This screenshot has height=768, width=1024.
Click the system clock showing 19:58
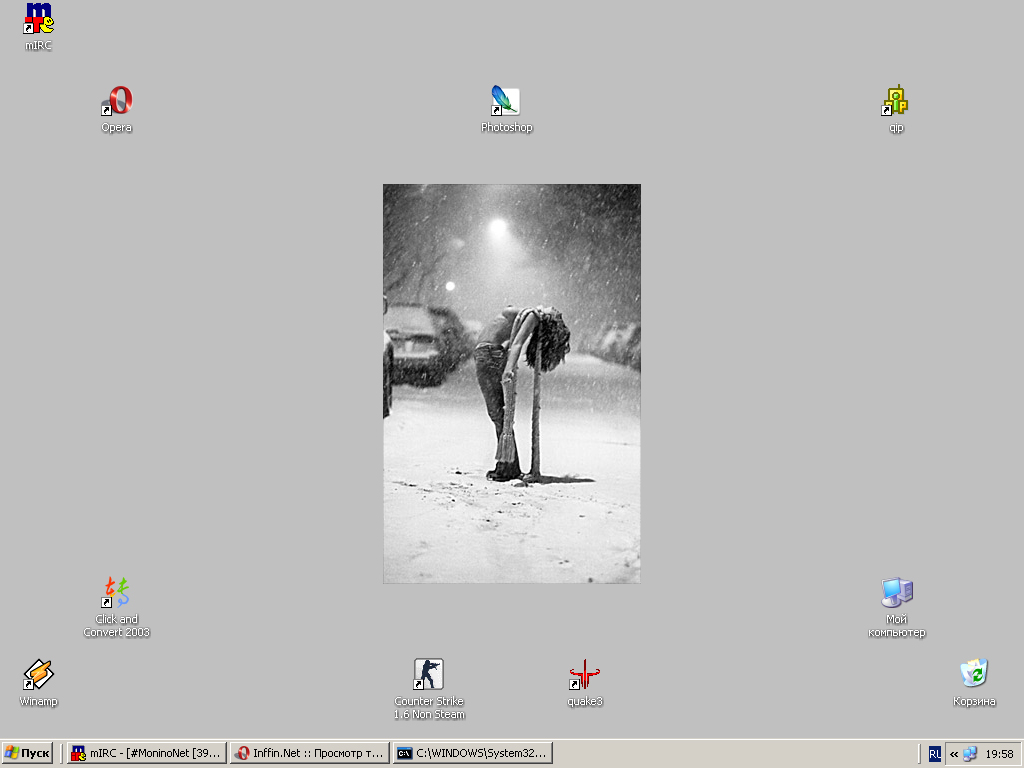tap(999, 754)
